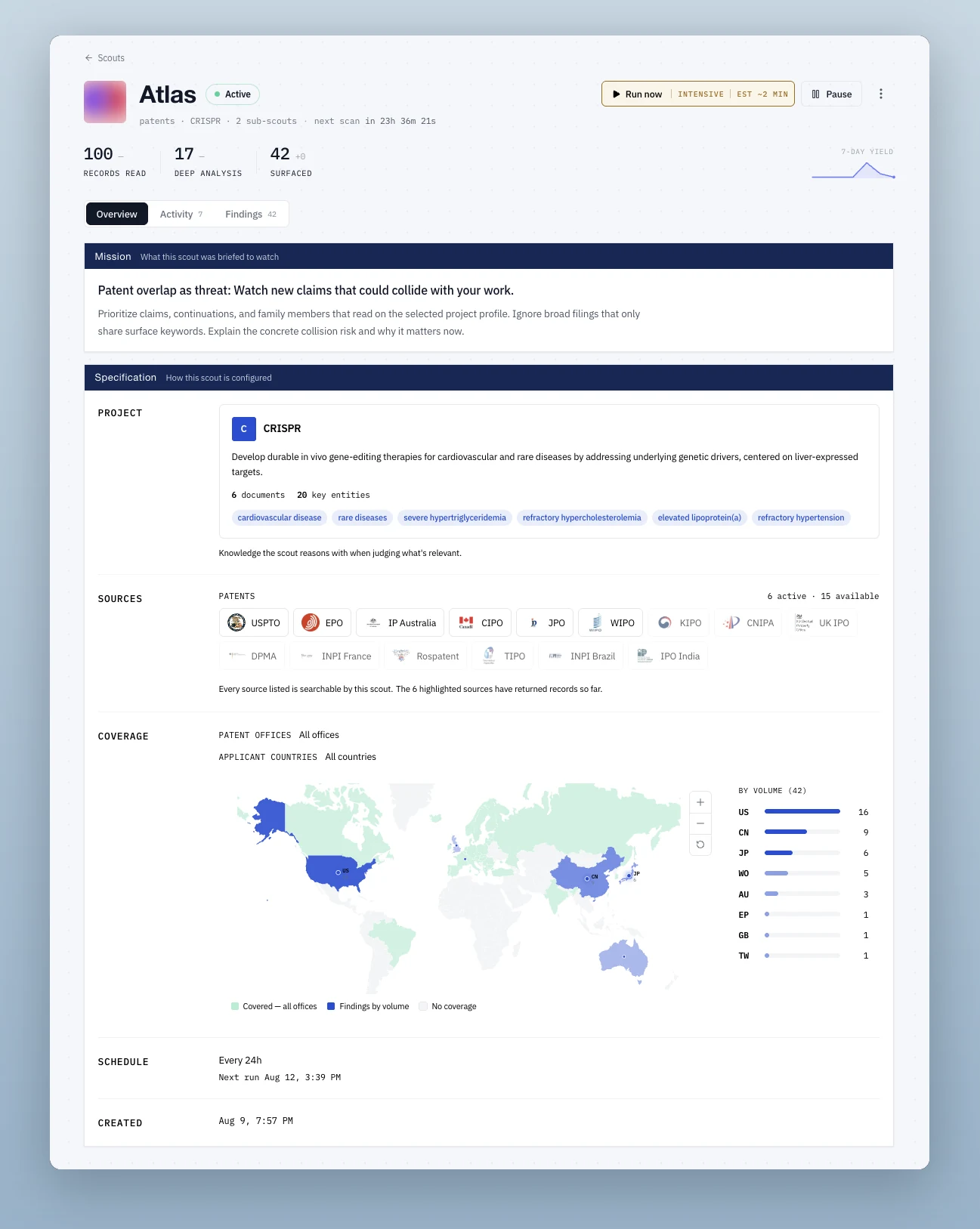The image size is (980, 1229).
Task: Go back to Scouts via arrow link
Action: (x=104, y=58)
